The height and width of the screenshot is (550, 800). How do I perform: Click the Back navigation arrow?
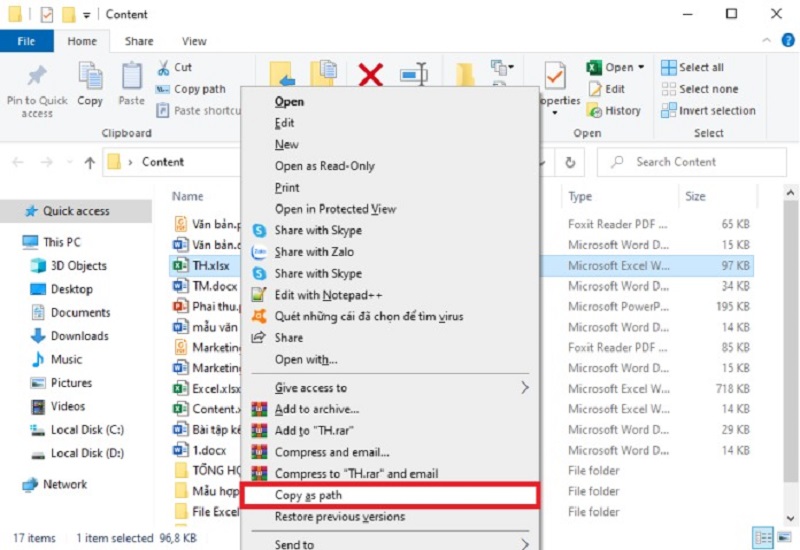click(18, 162)
